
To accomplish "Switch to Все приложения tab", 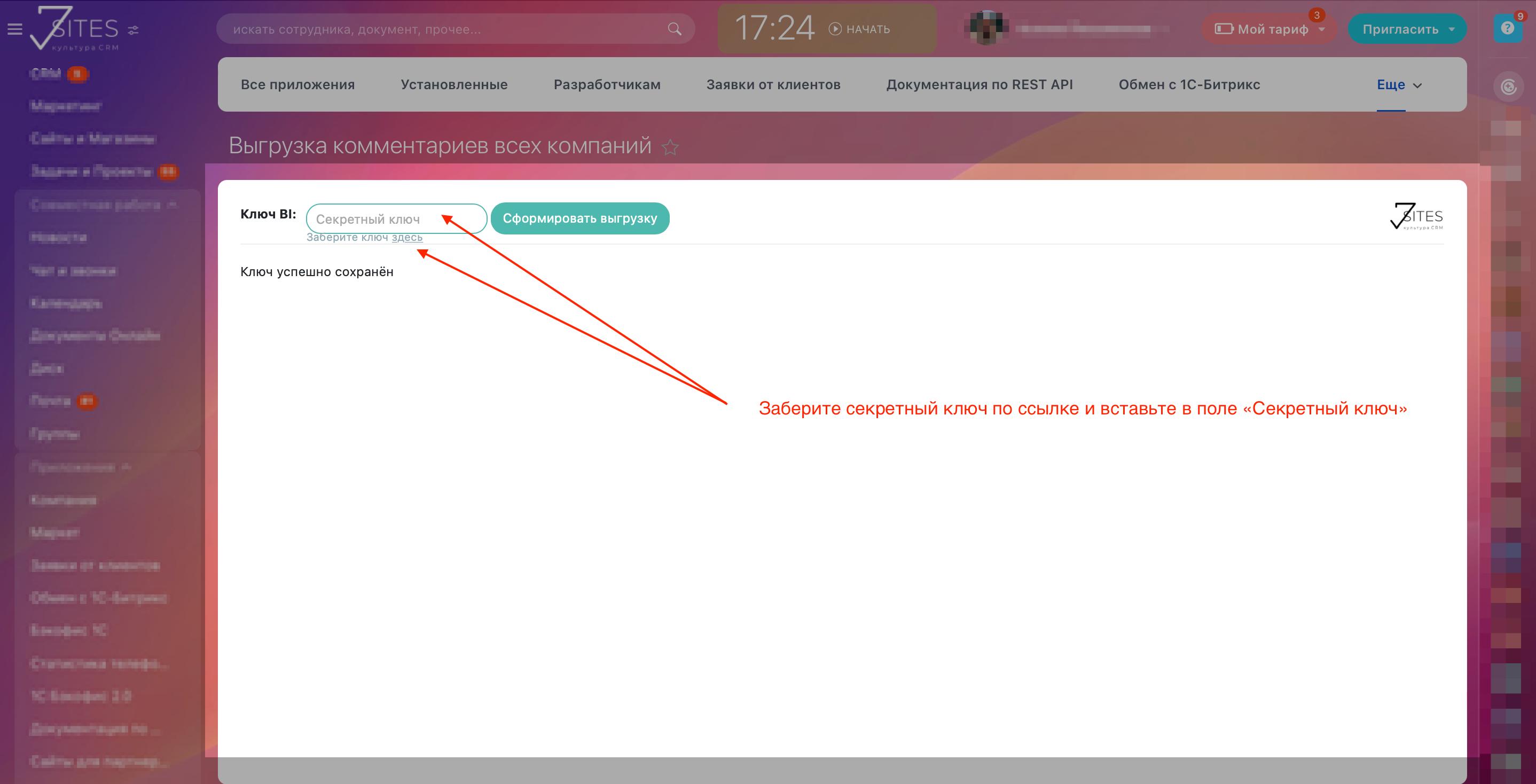I will (297, 85).
